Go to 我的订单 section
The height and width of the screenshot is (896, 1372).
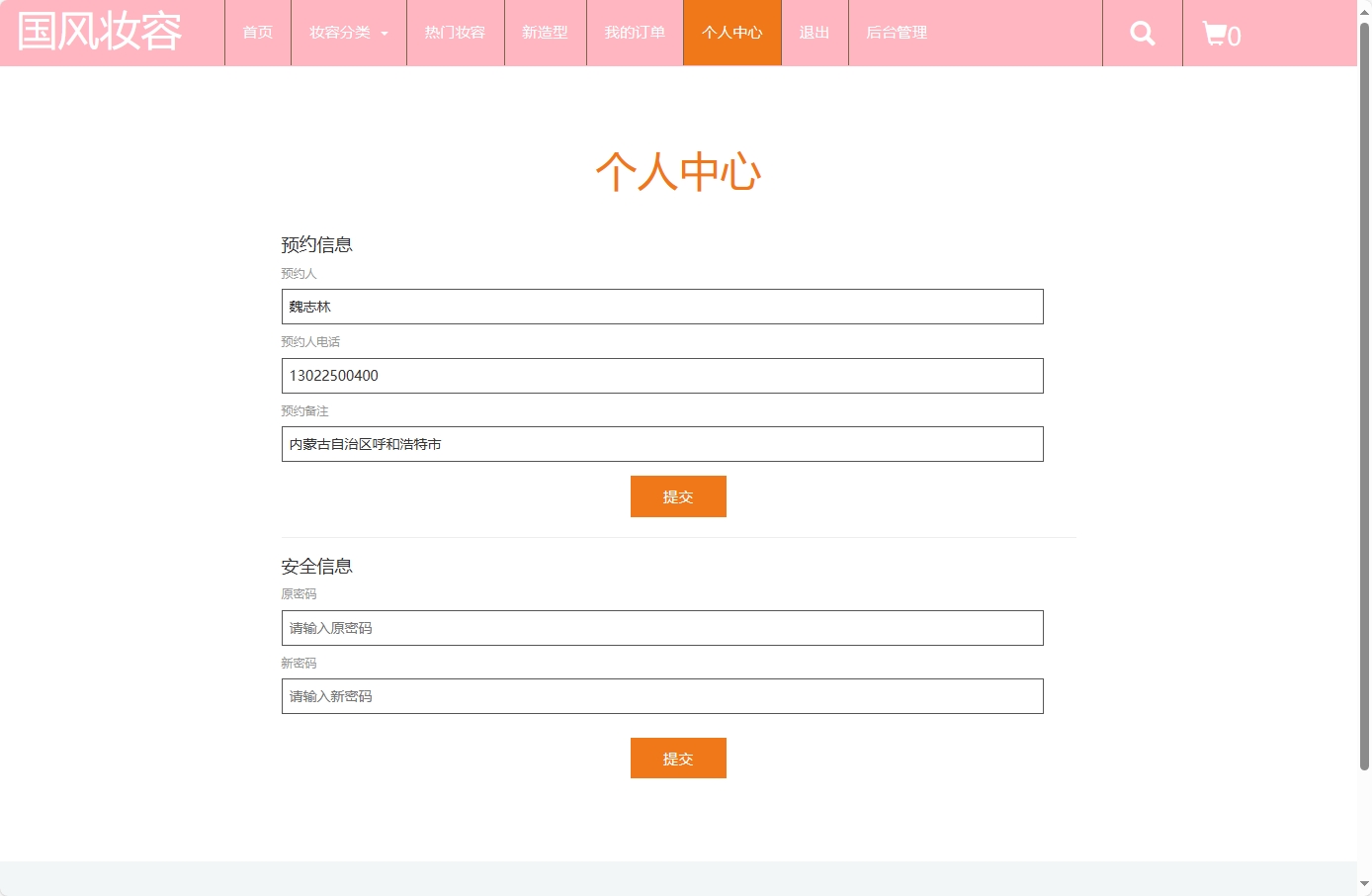point(634,33)
